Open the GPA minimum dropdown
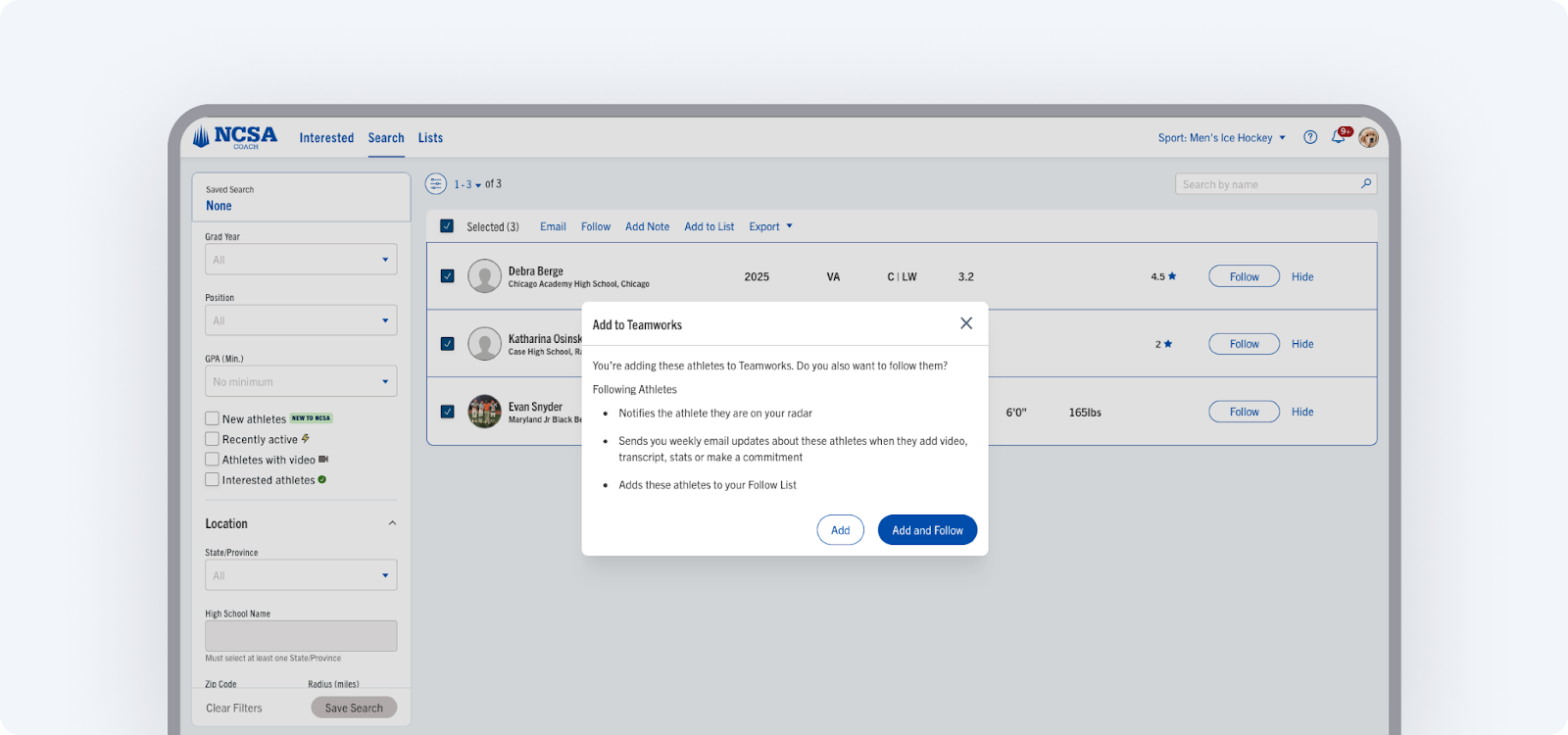 pyautogui.click(x=301, y=381)
